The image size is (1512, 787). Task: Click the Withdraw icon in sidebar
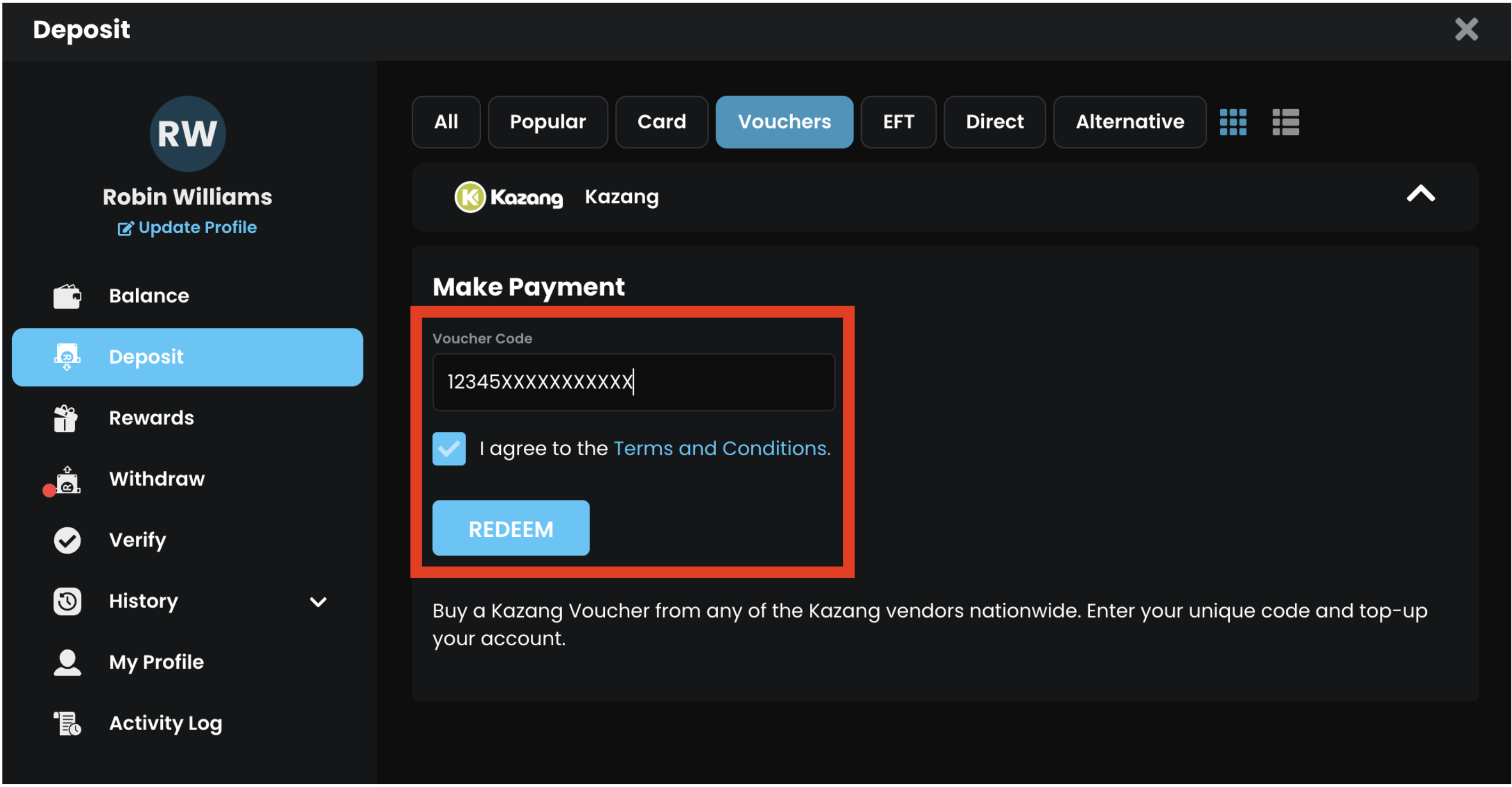[x=68, y=480]
